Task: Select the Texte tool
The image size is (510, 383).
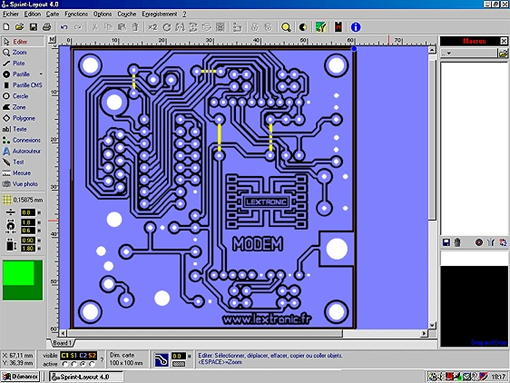Action: [23, 129]
